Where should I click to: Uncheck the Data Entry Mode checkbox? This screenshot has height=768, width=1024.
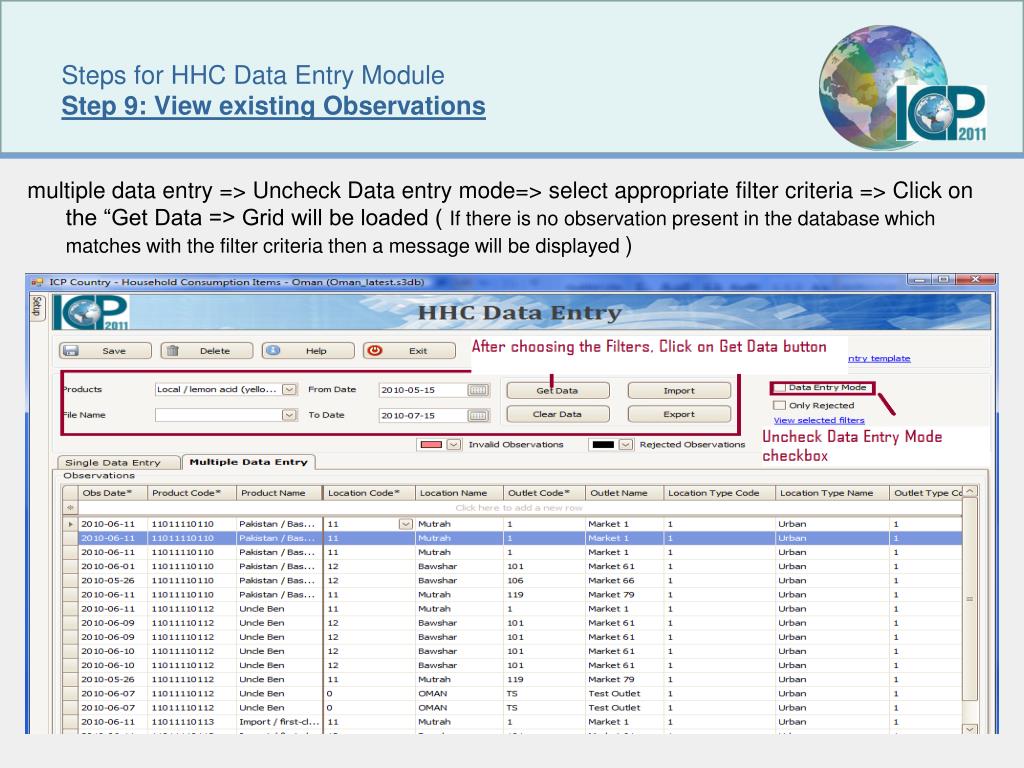780,388
